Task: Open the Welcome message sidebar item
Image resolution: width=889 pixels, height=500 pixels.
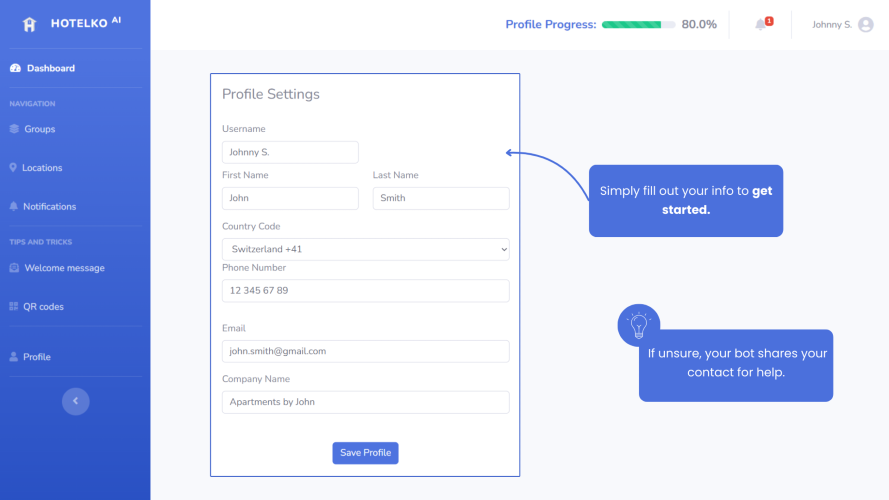Action: point(57,268)
